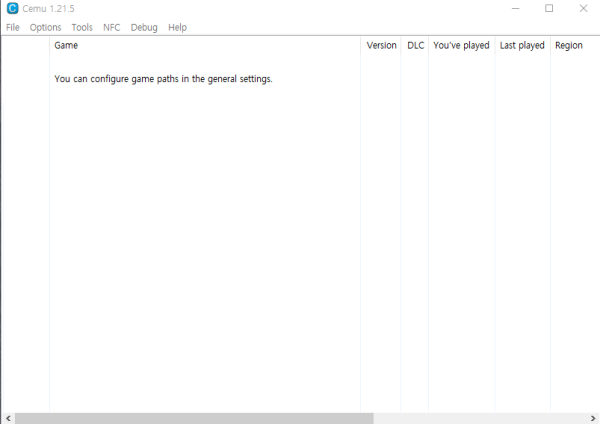Screen dimensions: 600x424
Task: Click the empty scrollbar track right of thumb
Action: pyautogui.click(x=480, y=418)
